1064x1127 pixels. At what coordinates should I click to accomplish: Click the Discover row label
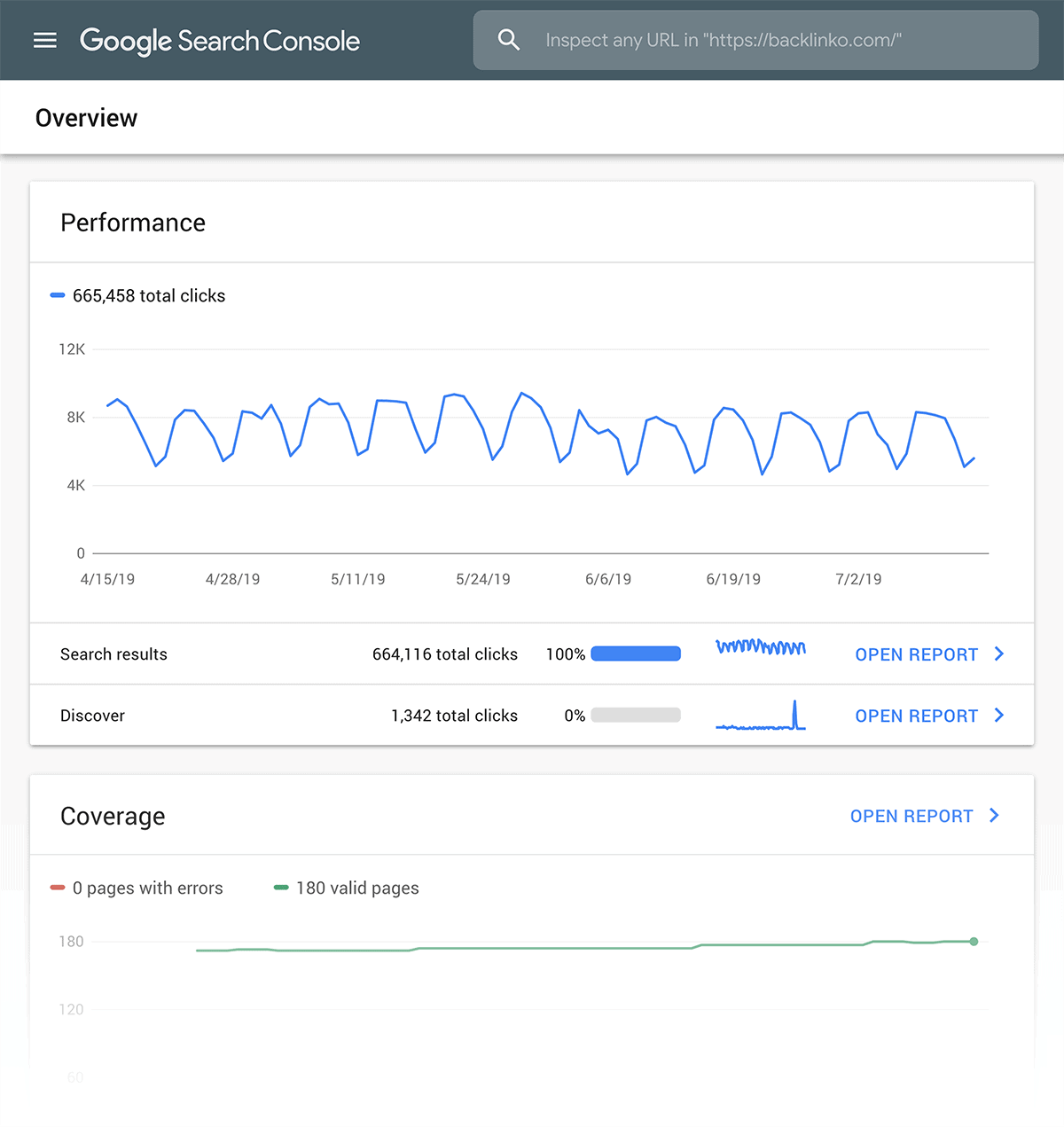pyautogui.click(x=92, y=716)
